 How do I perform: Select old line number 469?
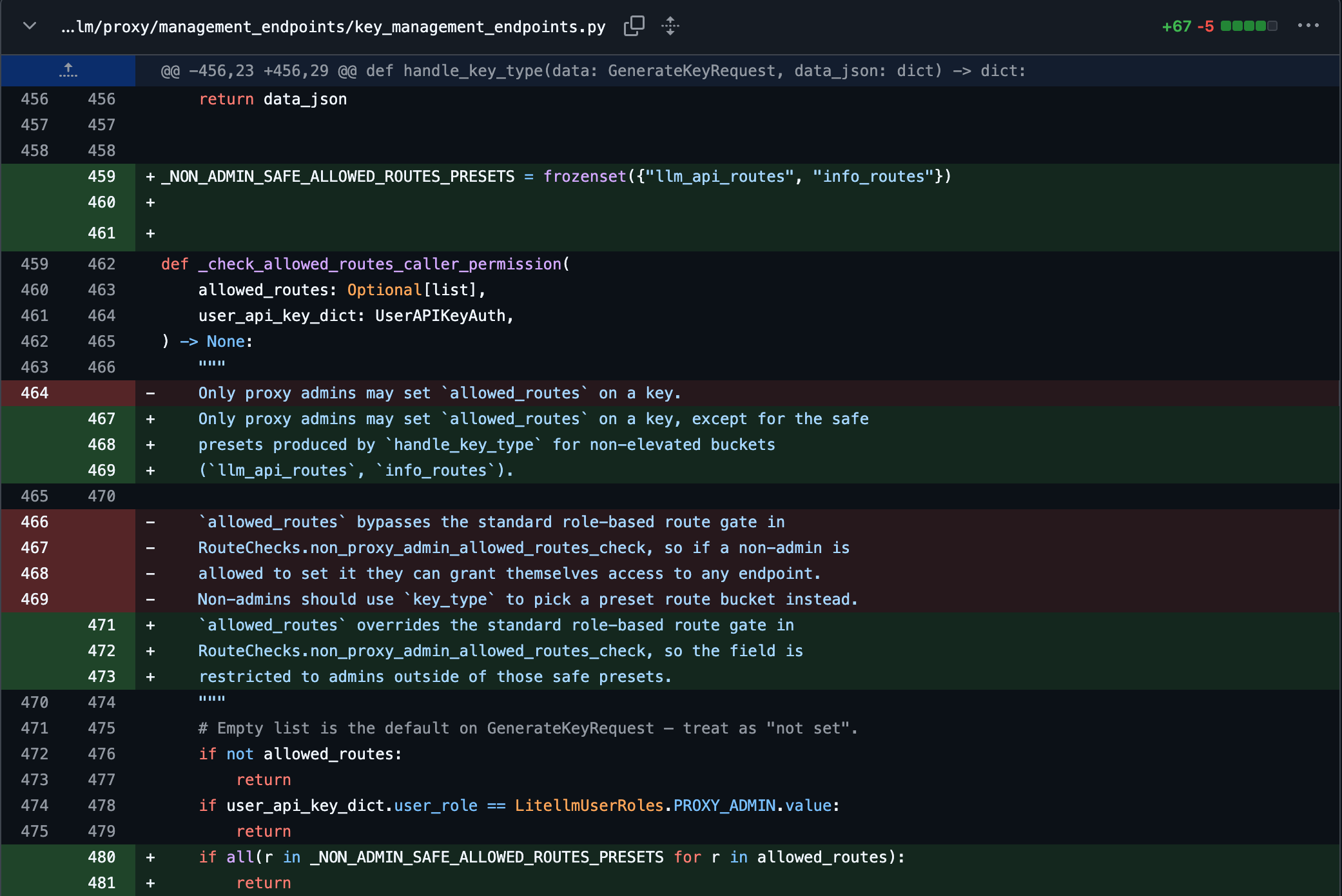pos(35,599)
